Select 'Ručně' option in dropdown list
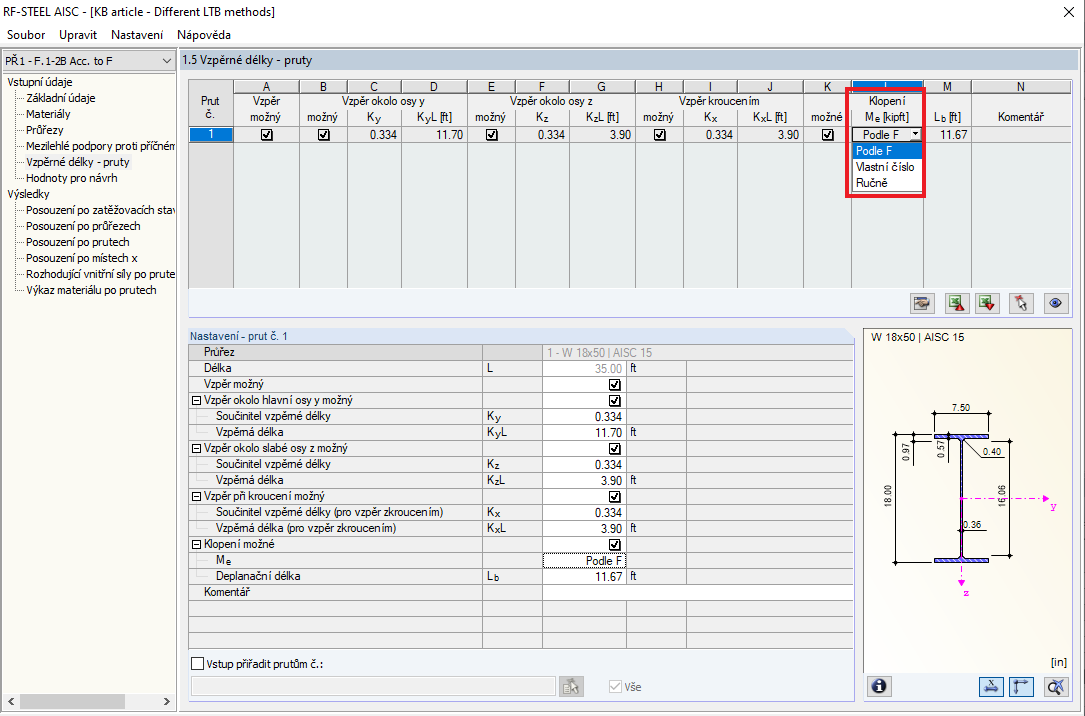The height and width of the screenshot is (716, 1085). 886,183
